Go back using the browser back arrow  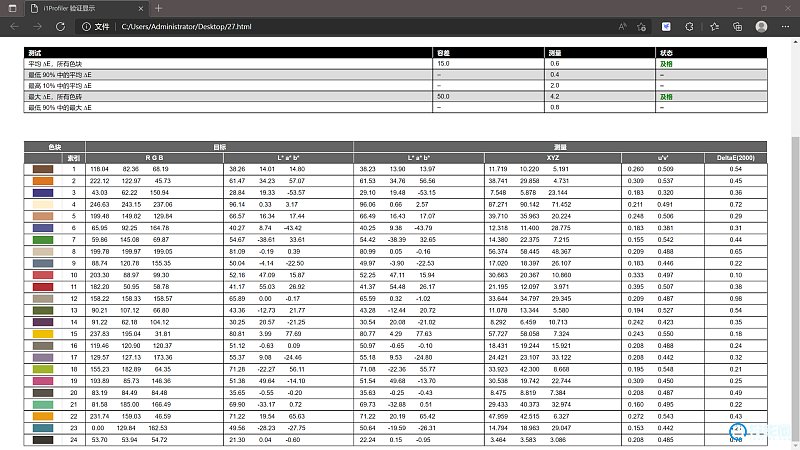(12, 26)
